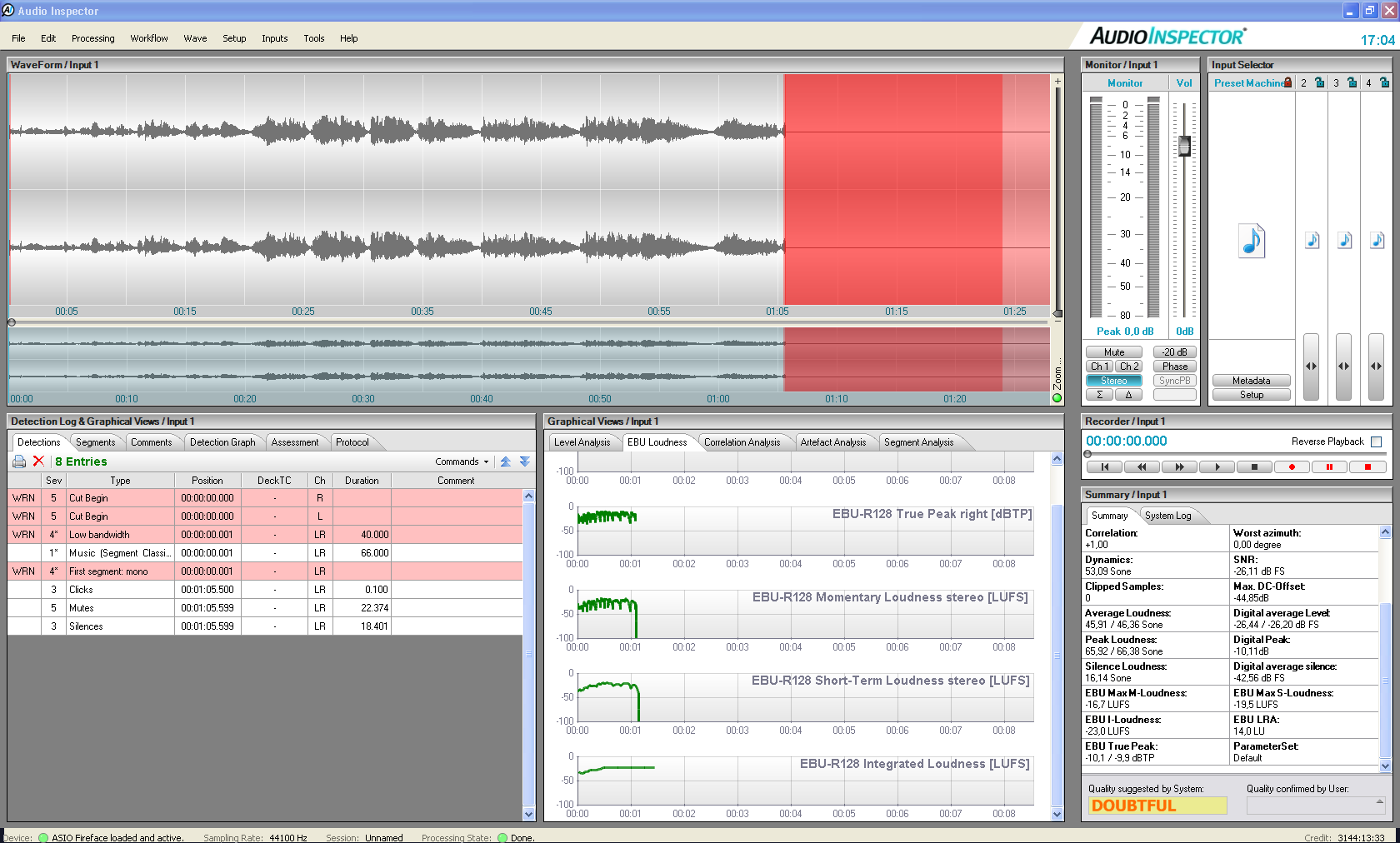Screen dimensions: 1400x843
Task: Toggle the Phase button
Action: pos(1175,367)
